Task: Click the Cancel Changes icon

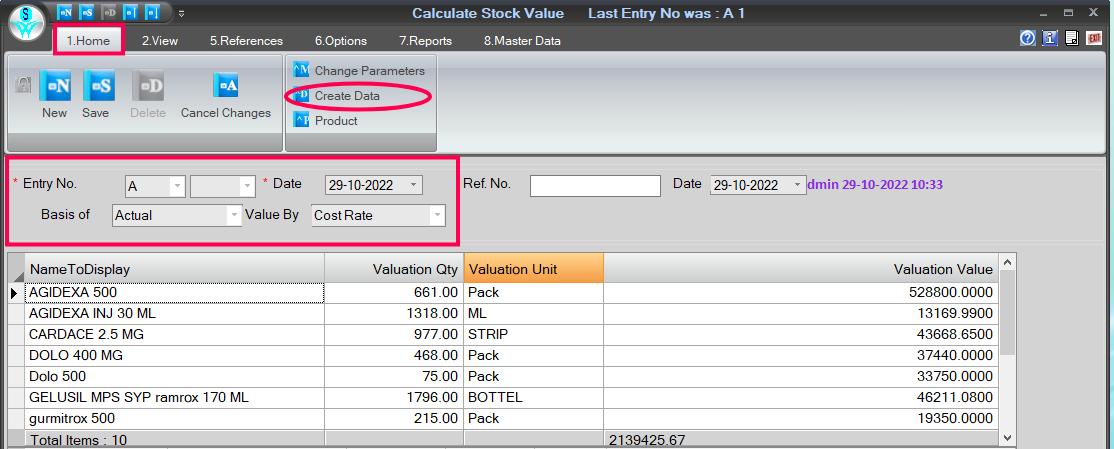Action: [x=226, y=85]
